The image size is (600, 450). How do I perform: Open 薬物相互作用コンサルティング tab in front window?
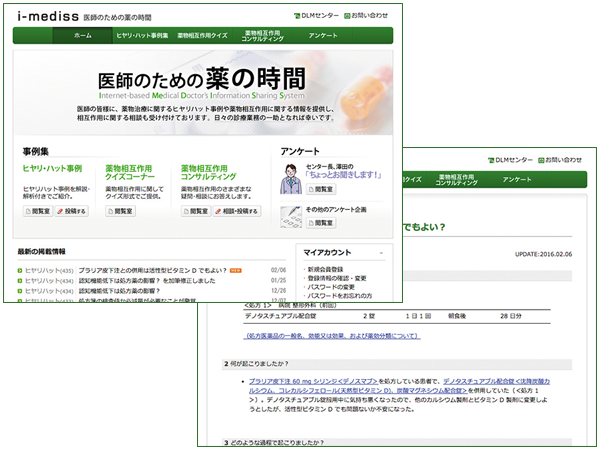(262, 36)
